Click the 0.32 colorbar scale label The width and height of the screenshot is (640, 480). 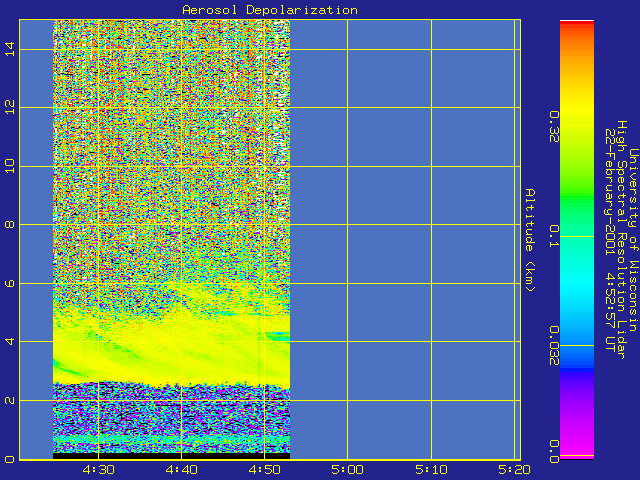pyautogui.click(x=551, y=128)
